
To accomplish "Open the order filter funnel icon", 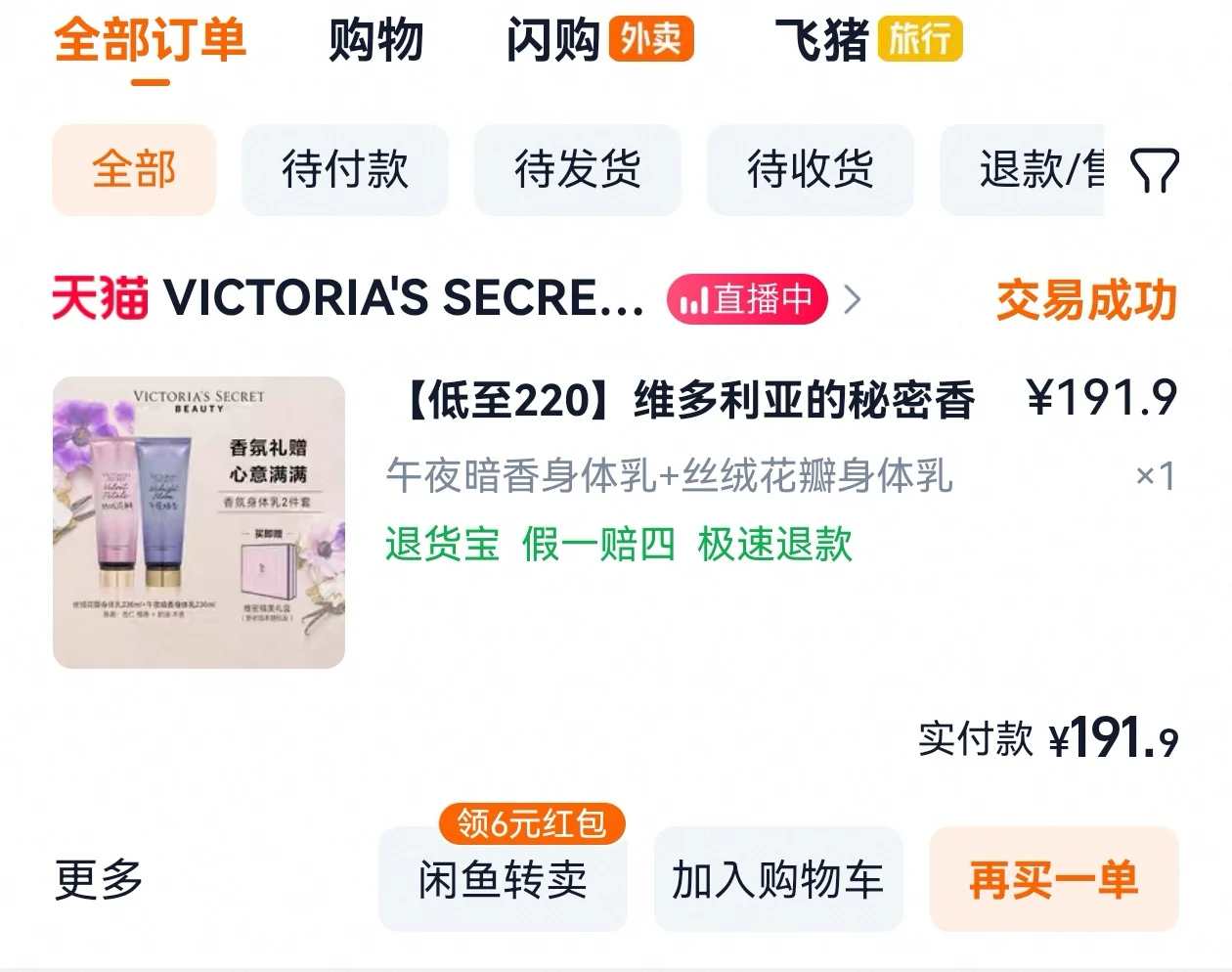I will point(1155,171).
